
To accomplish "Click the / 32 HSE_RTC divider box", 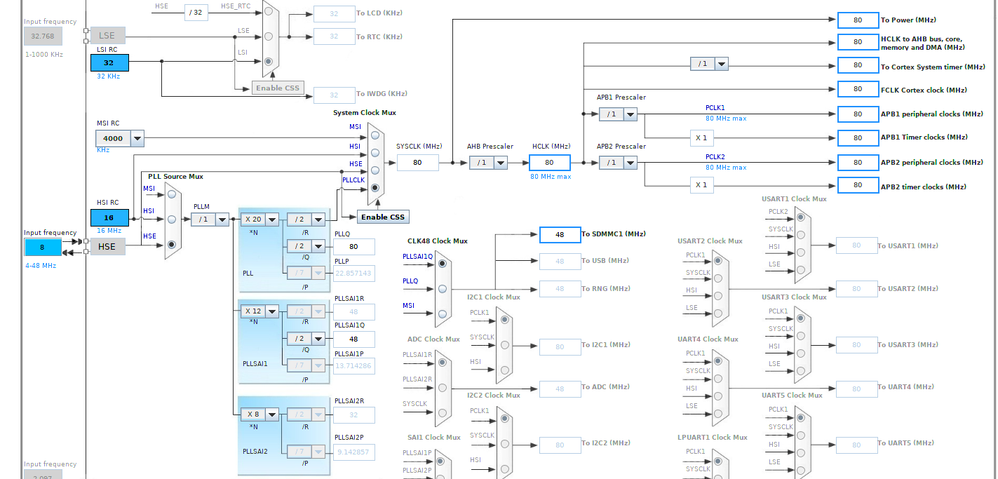I will (196, 12).
